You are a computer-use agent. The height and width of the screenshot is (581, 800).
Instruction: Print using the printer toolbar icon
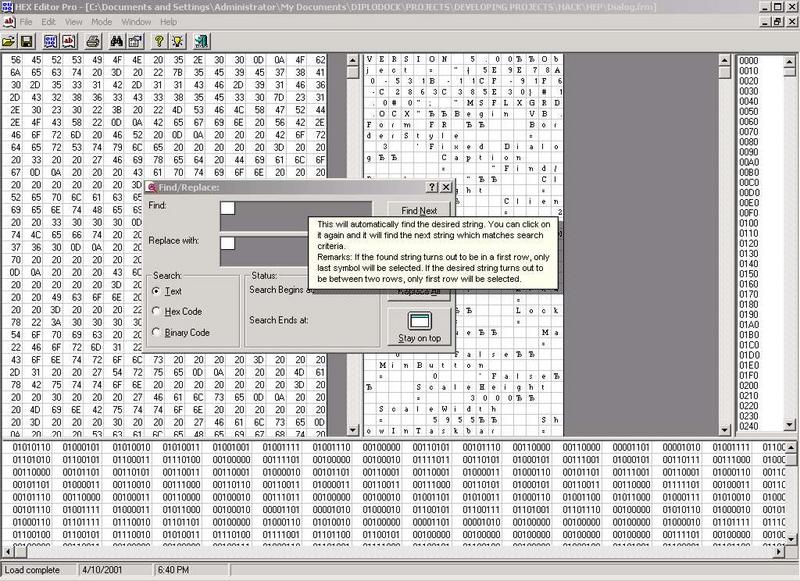tap(93, 41)
